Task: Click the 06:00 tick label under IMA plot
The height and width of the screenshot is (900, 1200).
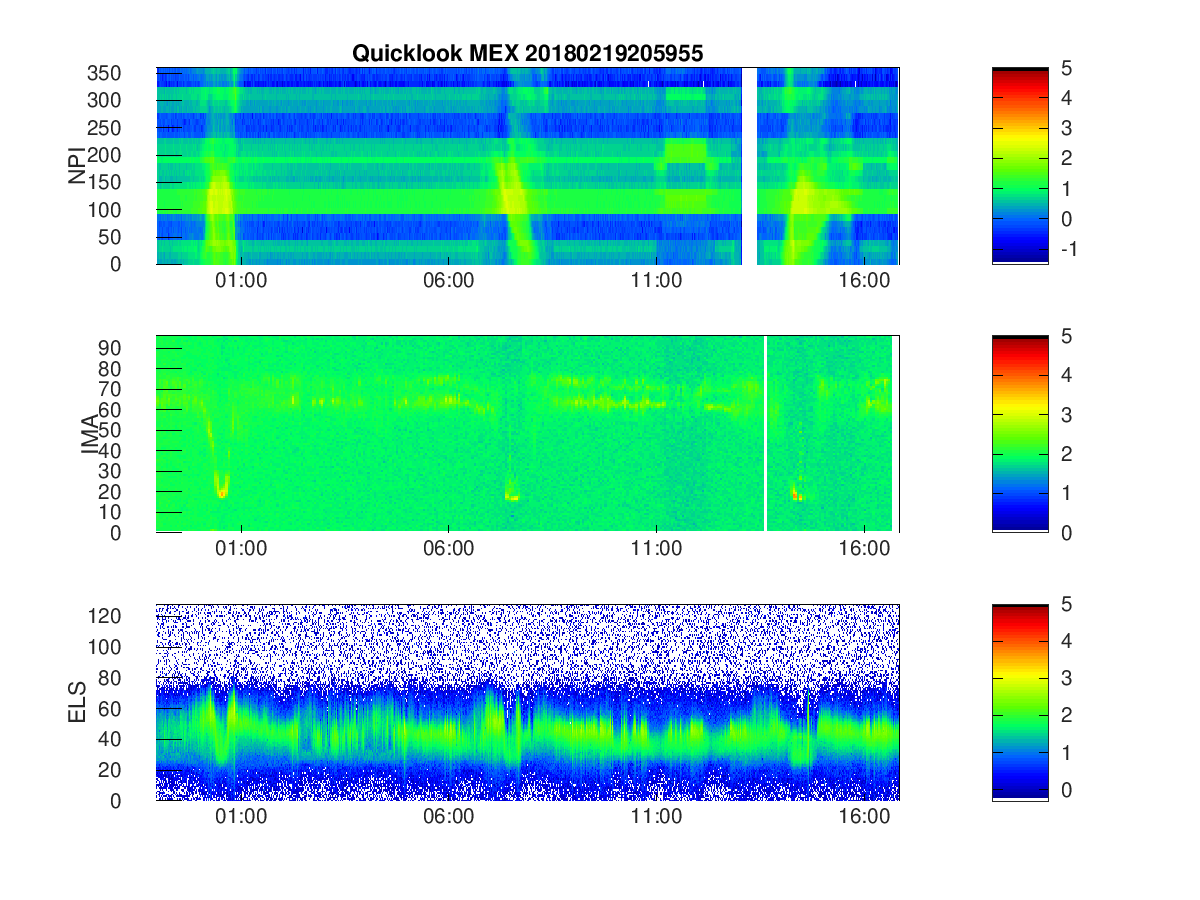Action: coord(449,550)
